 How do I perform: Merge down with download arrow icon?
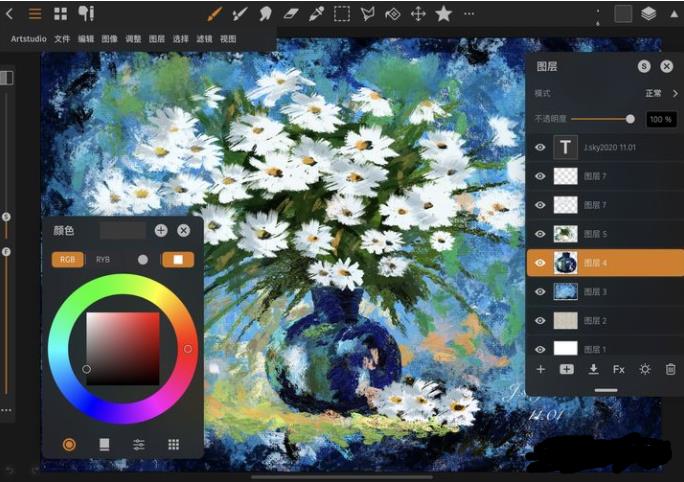point(593,369)
